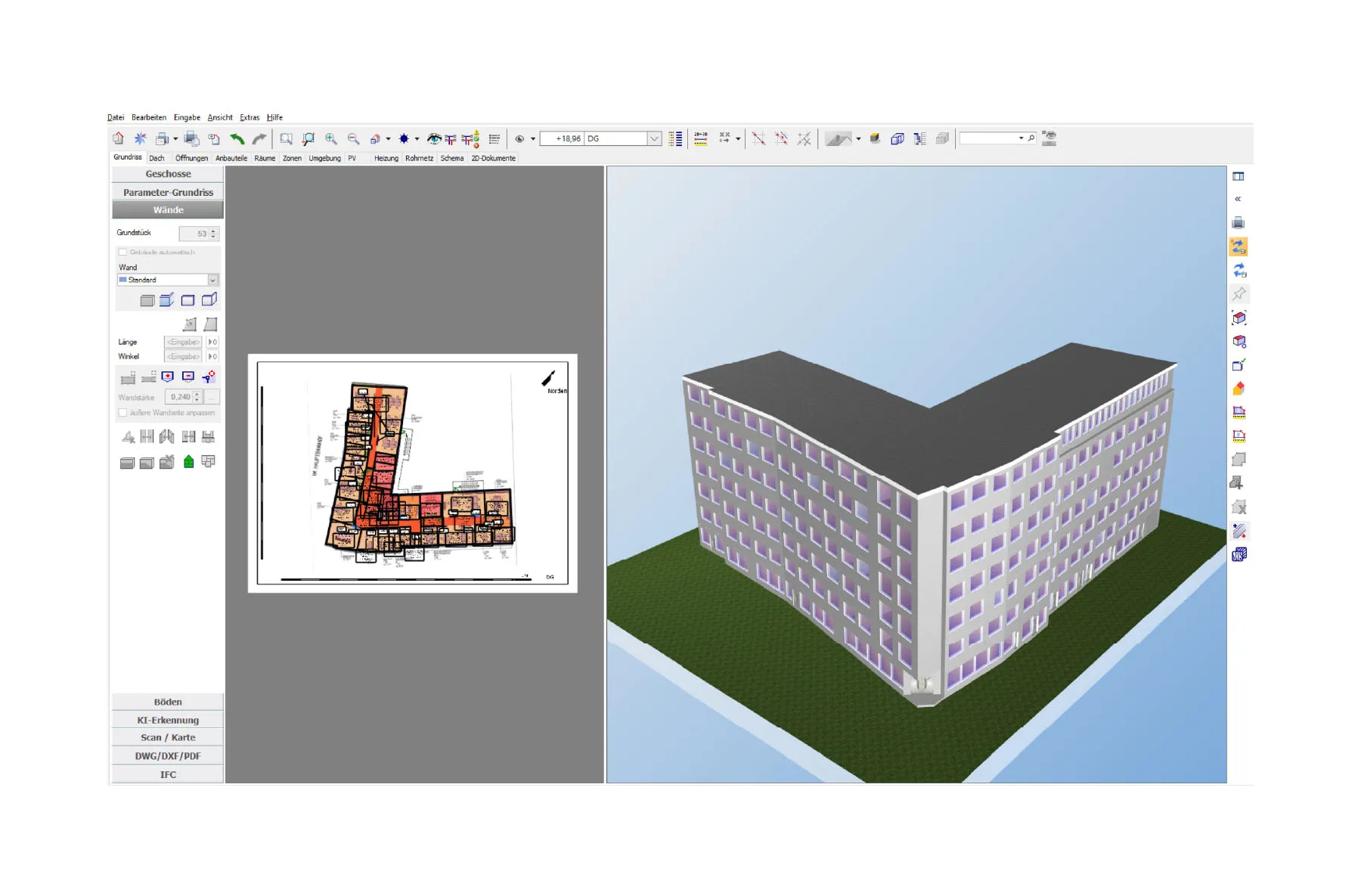This screenshot has width=1361, height=896.
Task: Expand the print icon dropdown arrow
Action: tap(175, 138)
